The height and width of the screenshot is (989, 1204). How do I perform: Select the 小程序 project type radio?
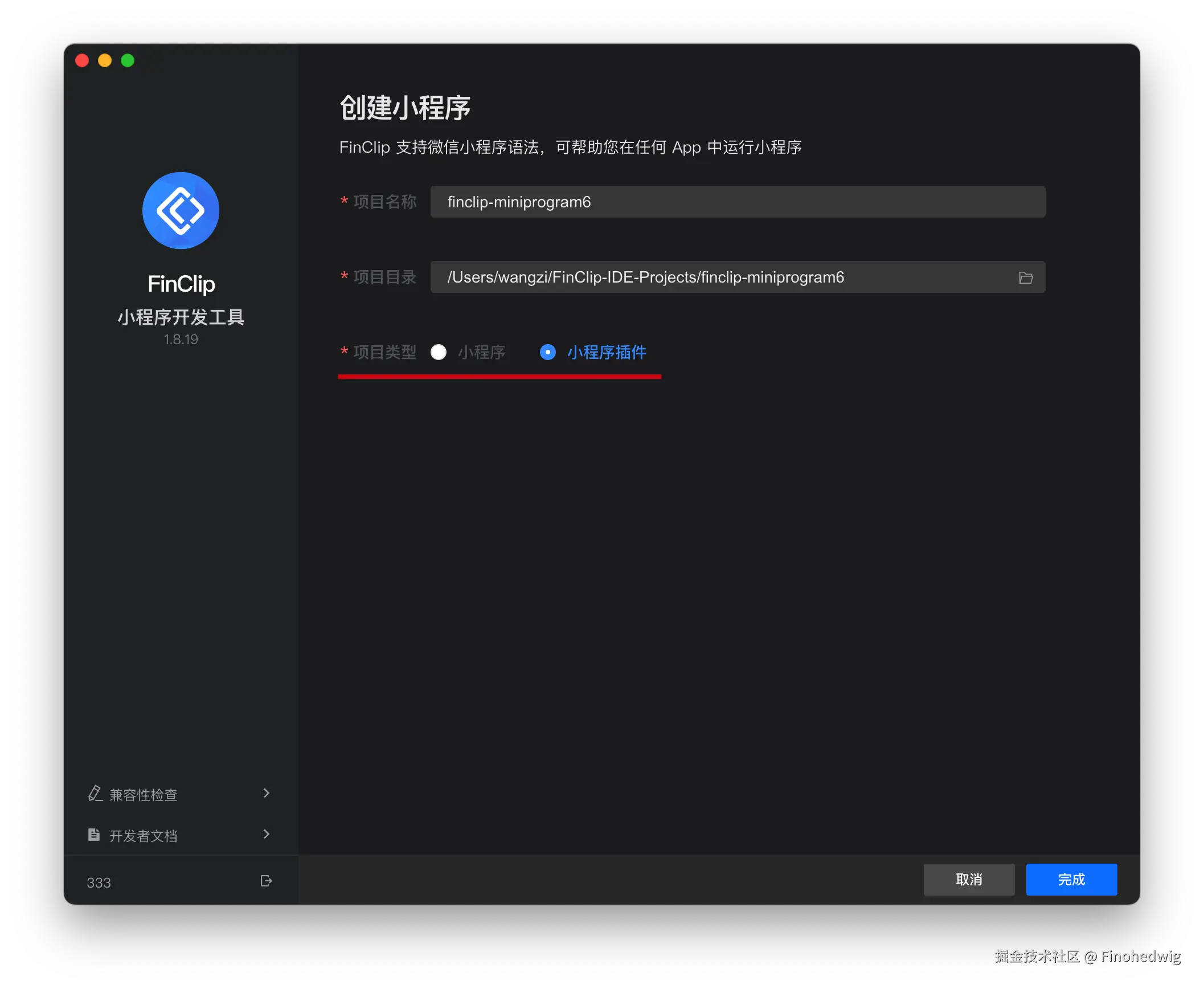click(x=439, y=352)
